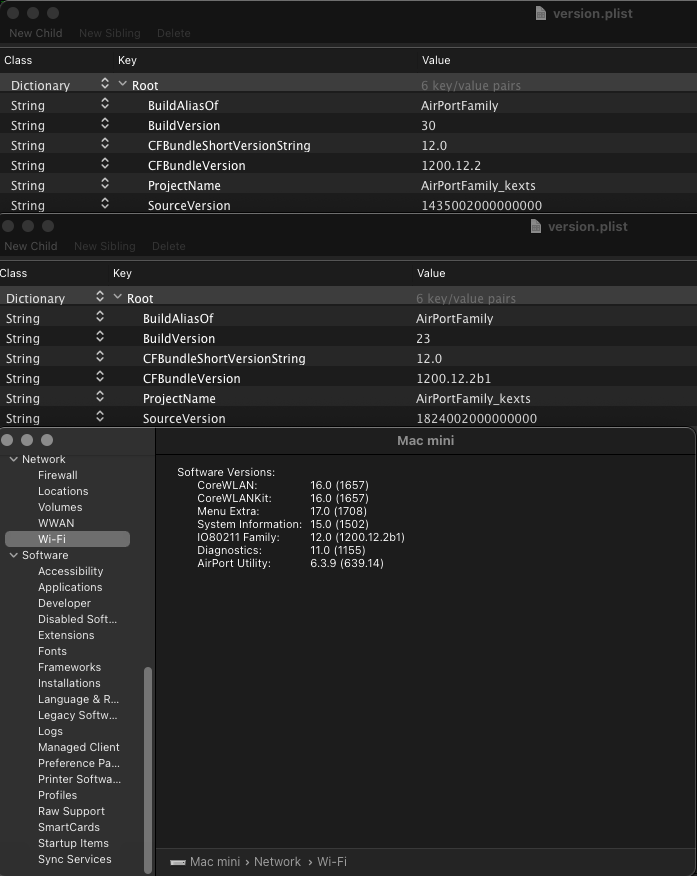Screen dimensions: 697x876
Task: Click Delete in the upper plist toolbar
Action: click(x=174, y=33)
